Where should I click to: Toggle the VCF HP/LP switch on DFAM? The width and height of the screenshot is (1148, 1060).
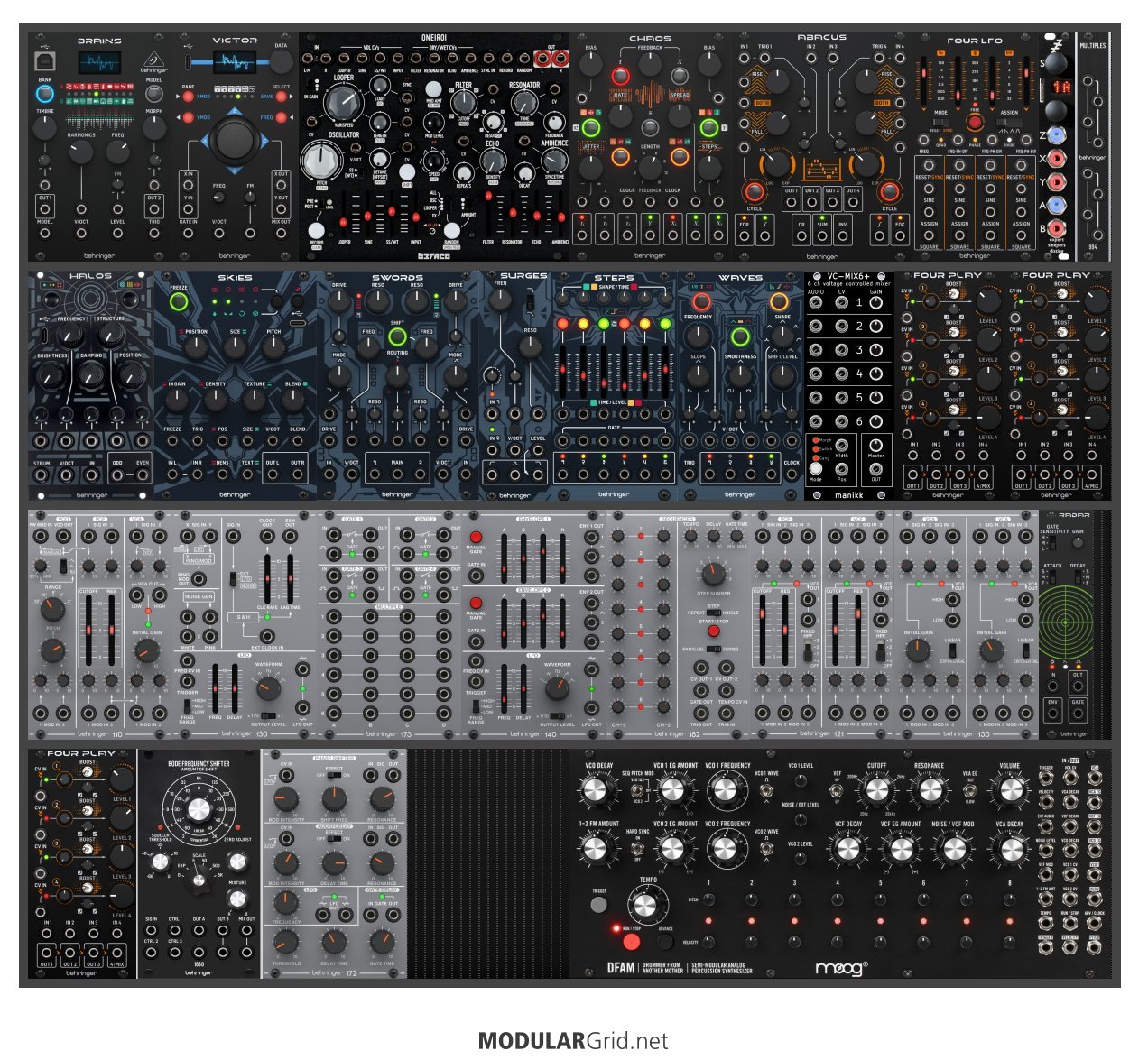pos(837,791)
